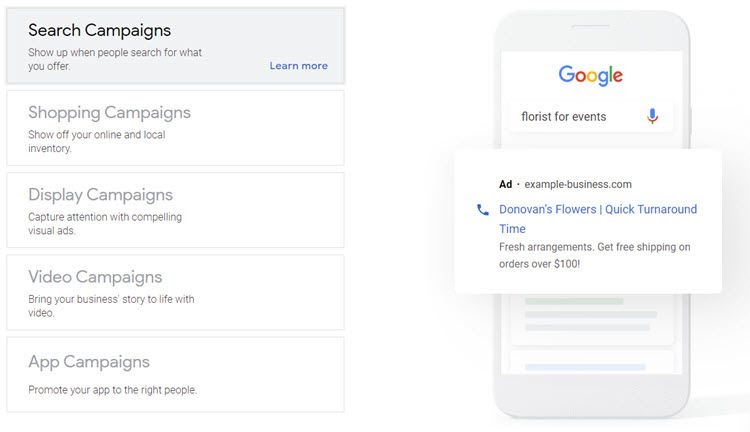Click the Google logo on the phone
750x432 pixels.
click(590, 75)
